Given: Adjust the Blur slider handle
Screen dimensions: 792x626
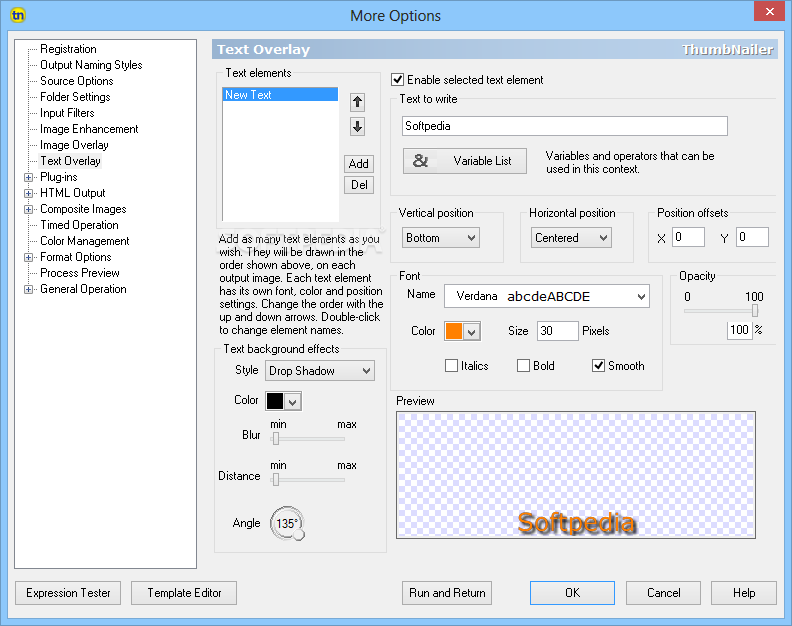Looking at the screenshot, I should 276,439.
